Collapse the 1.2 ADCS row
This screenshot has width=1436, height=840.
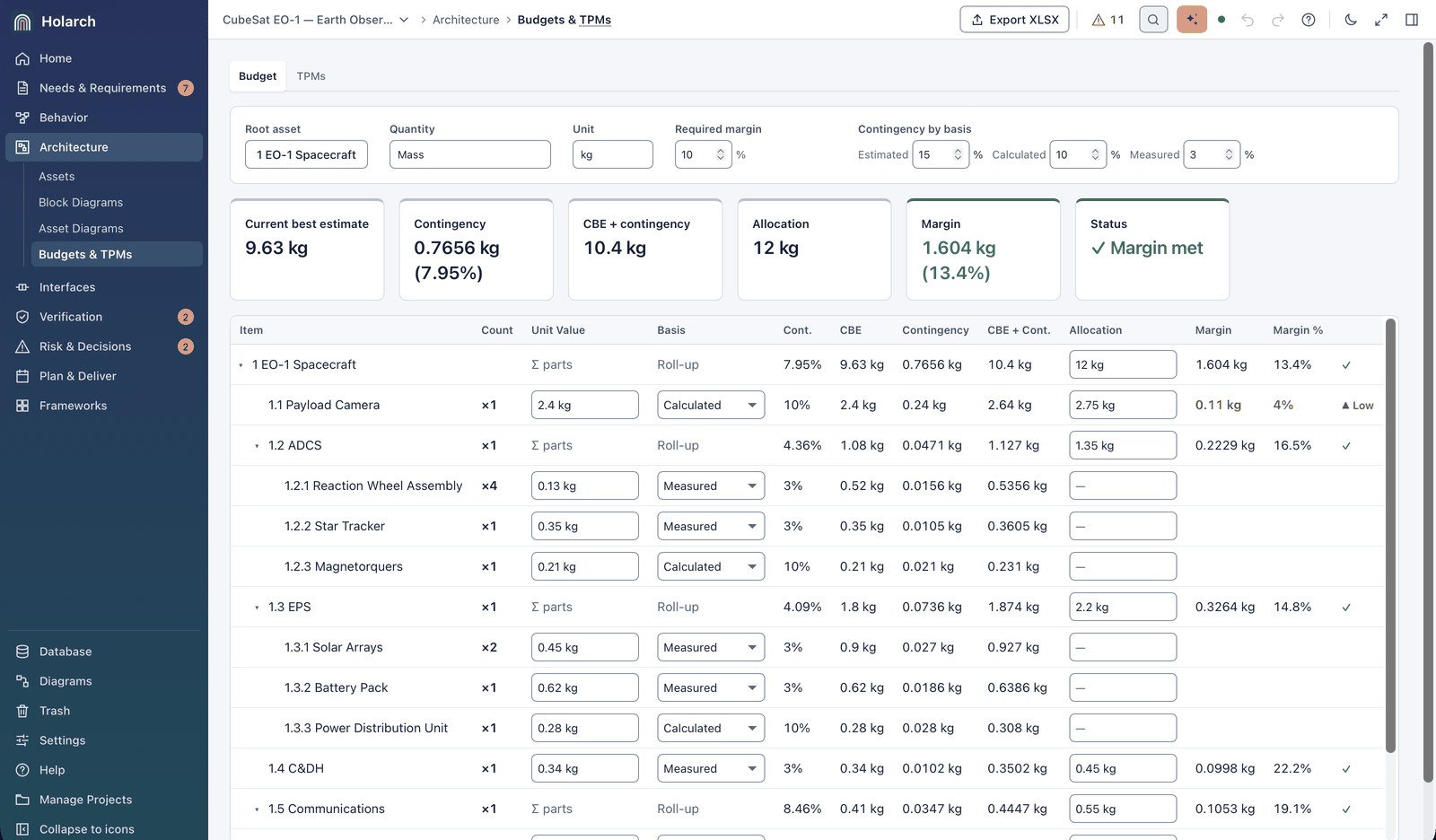[257, 446]
